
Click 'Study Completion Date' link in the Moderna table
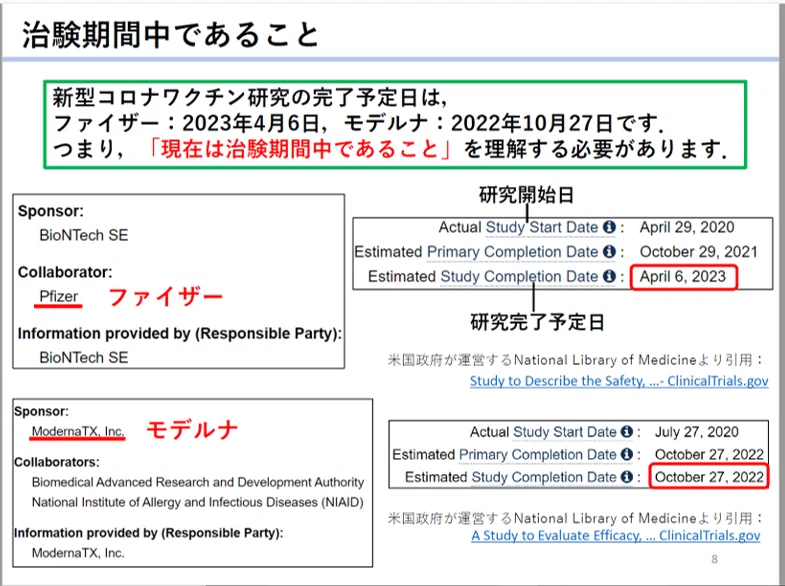pos(544,477)
